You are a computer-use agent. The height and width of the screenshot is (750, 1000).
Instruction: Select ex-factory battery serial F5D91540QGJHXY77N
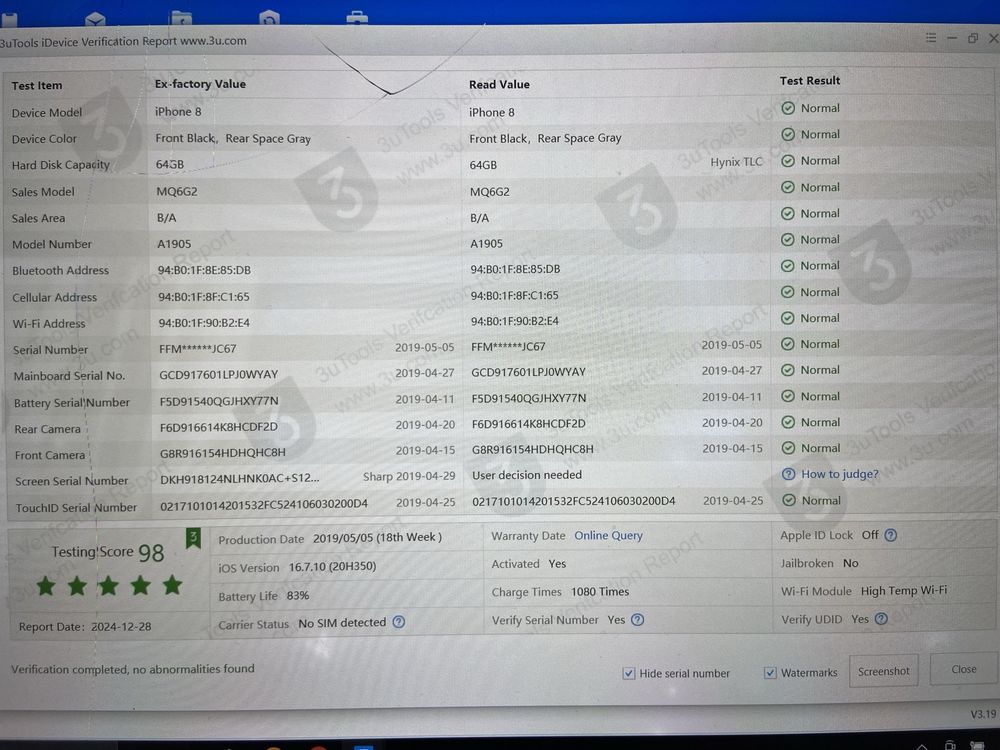coord(219,401)
